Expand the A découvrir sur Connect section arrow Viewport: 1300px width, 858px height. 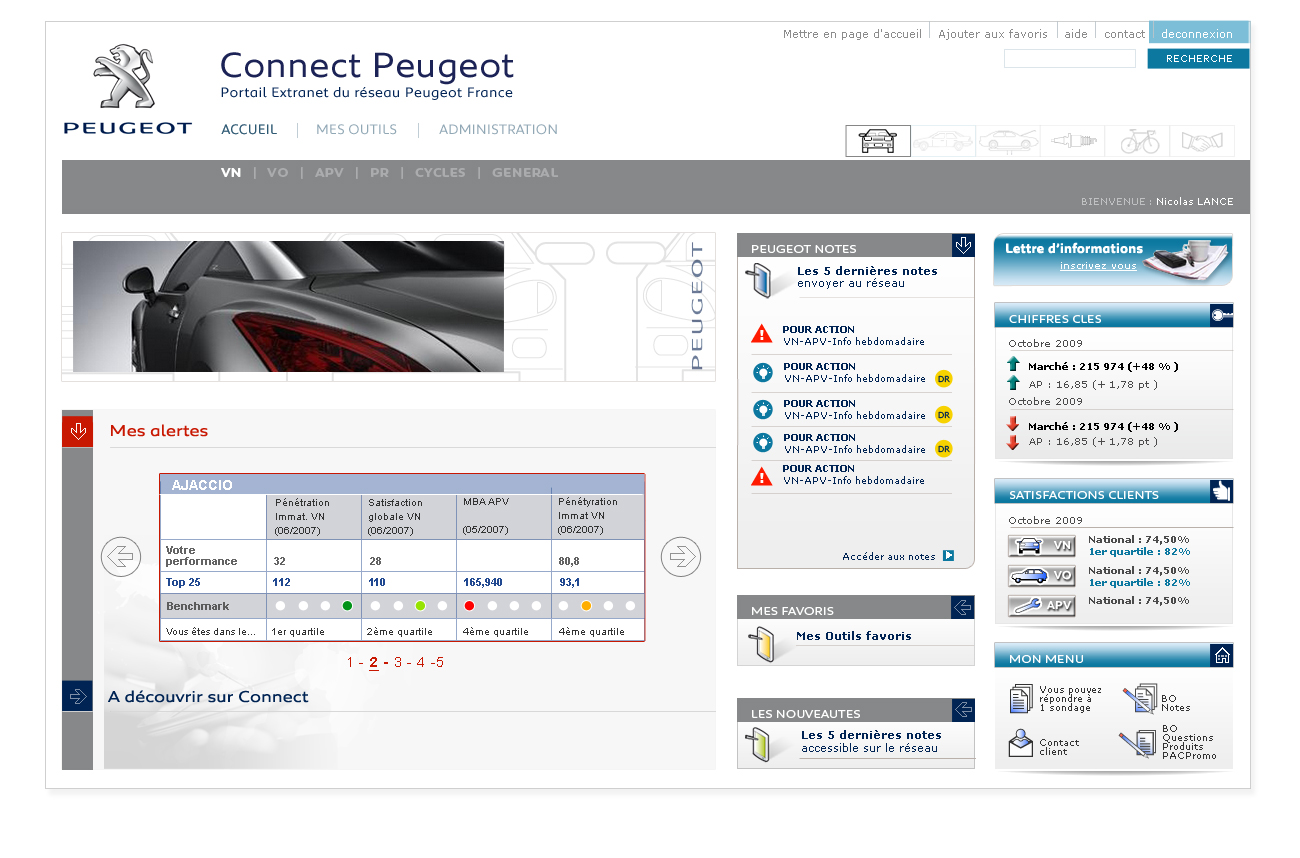pyautogui.click(x=77, y=696)
